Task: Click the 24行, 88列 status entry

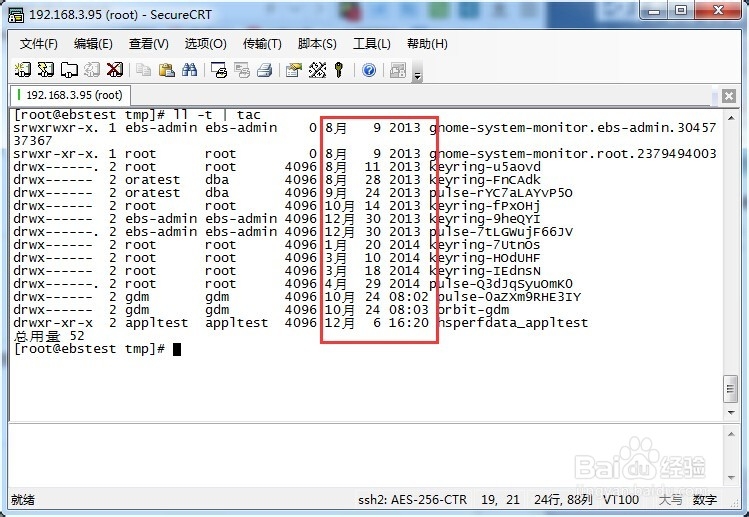Action: (x=563, y=500)
